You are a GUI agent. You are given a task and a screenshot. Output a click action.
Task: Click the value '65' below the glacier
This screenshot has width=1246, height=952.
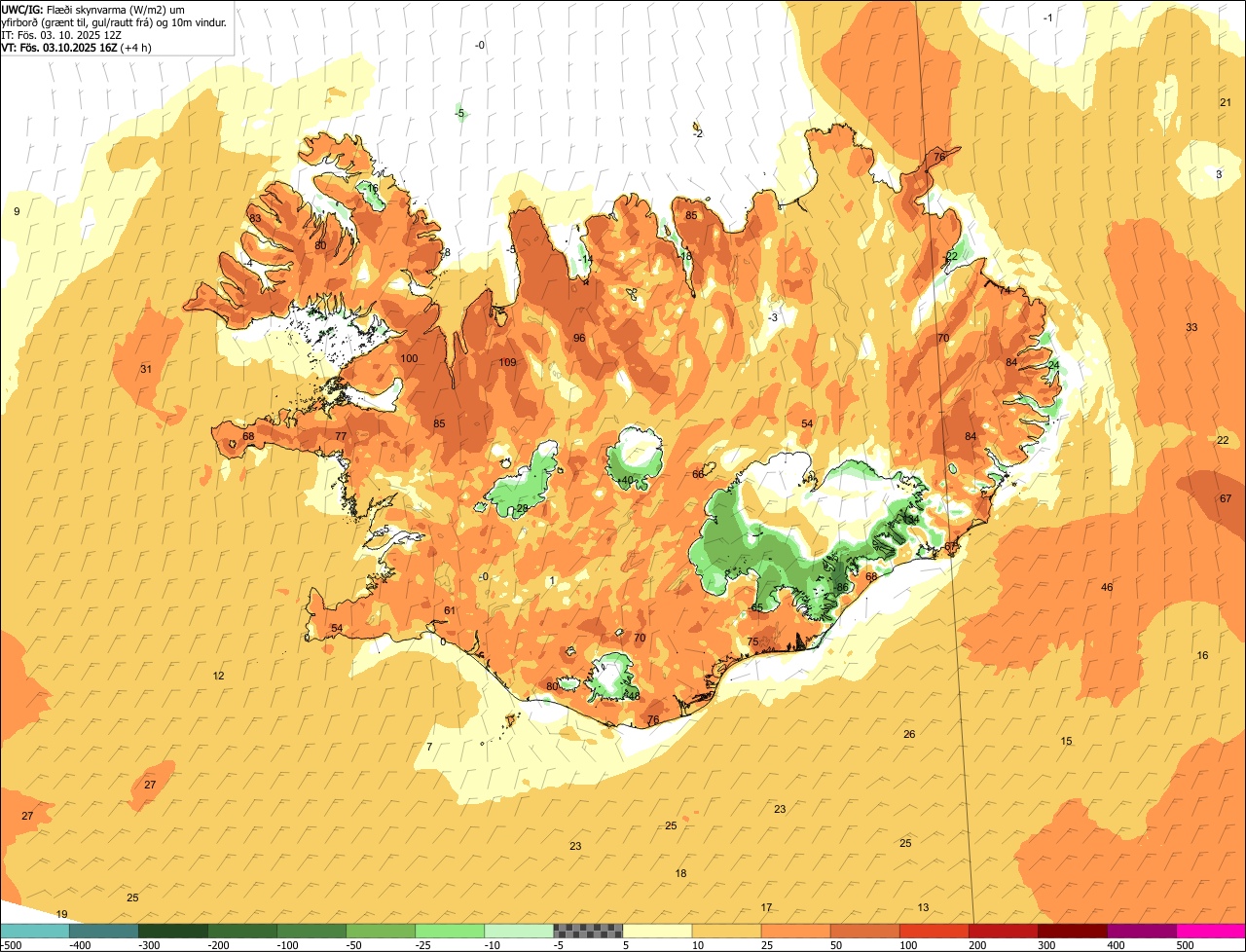757,607
